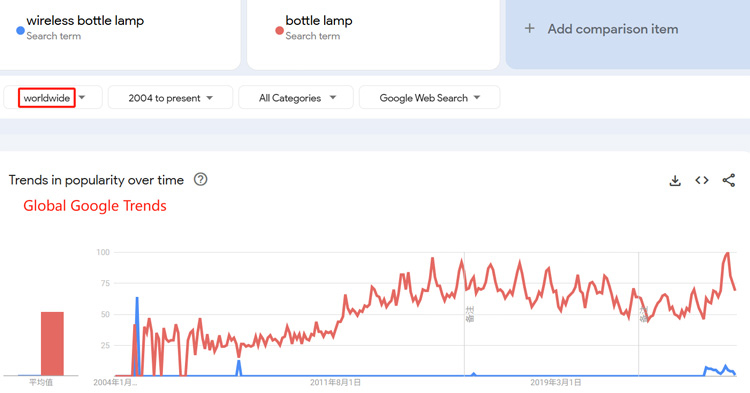
Task: Click the 100 y-axis value
Action: [x=103, y=252]
